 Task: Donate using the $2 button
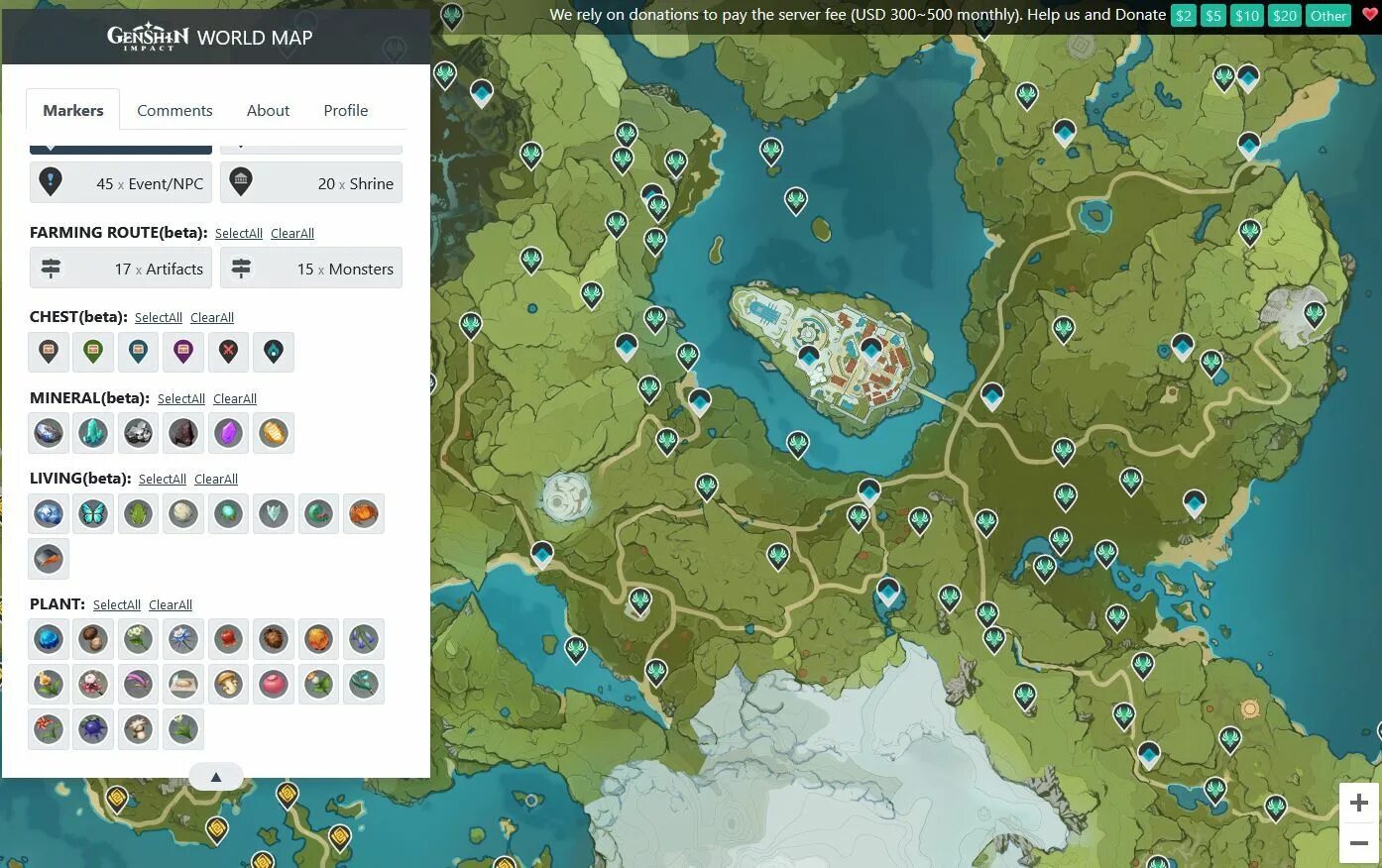pos(1184,15)
